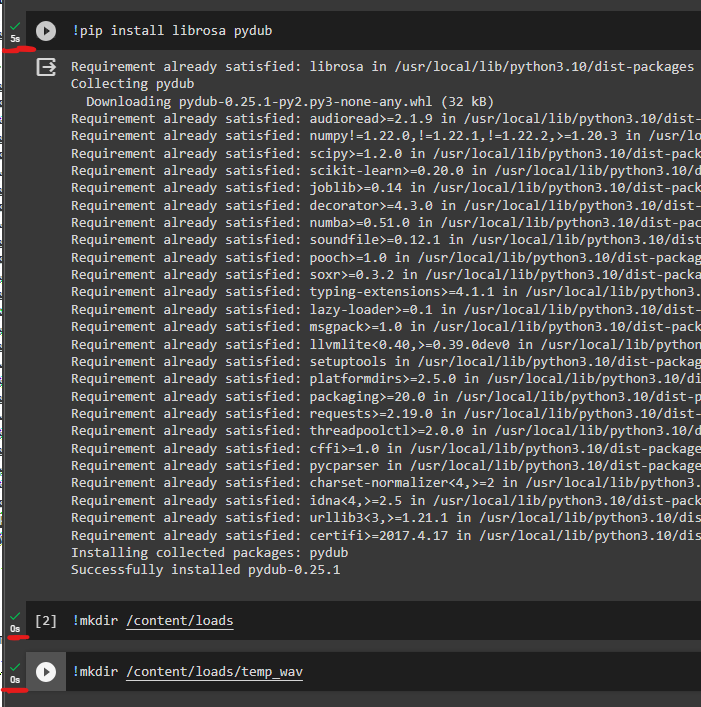
Task: Click the 'scipy>=1.2.0' requirement line
Action: tap(386, 154)
